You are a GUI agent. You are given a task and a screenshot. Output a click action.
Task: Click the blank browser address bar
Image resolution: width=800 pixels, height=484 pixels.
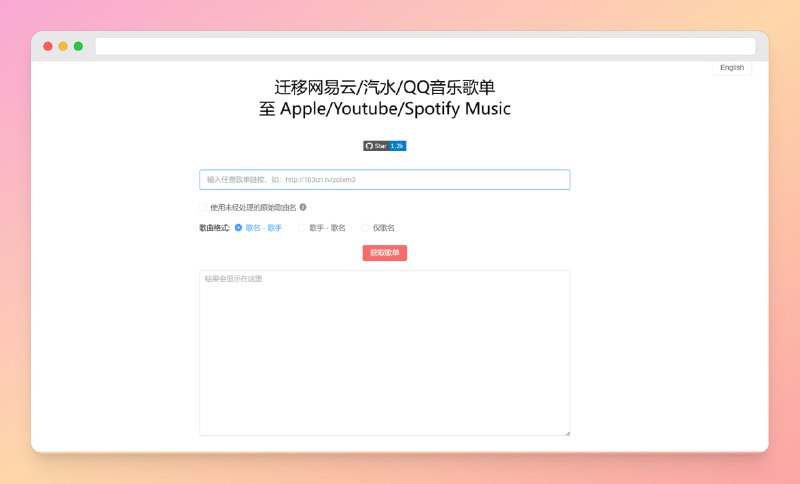pos(426,46)
